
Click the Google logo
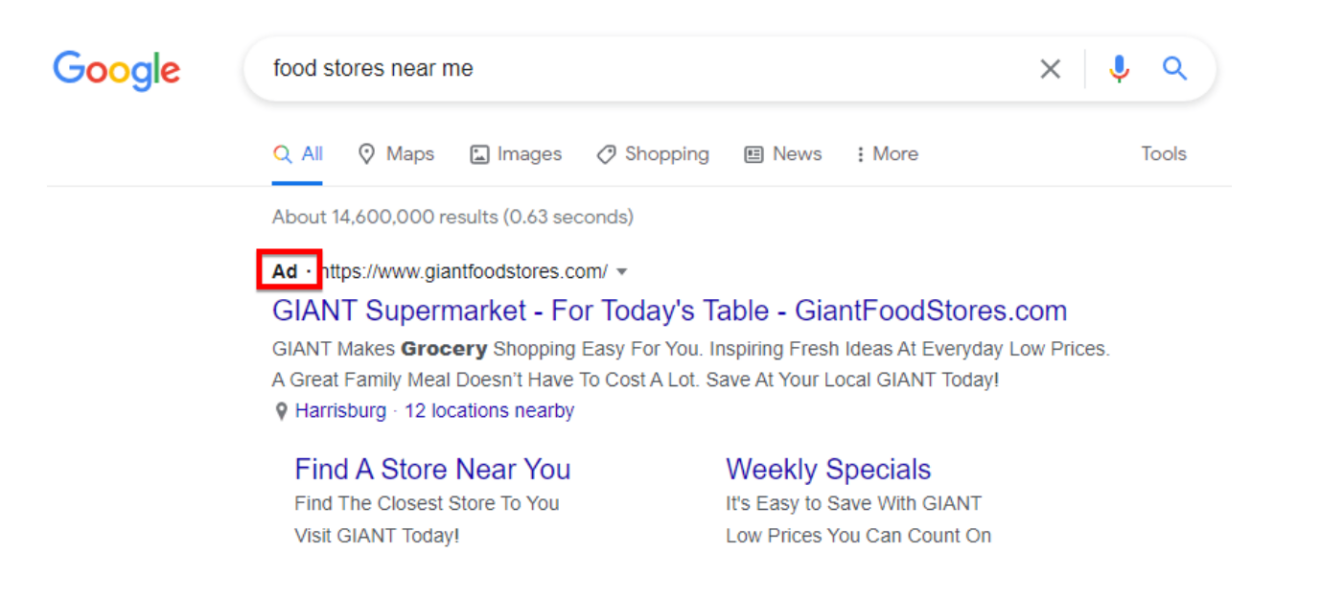[x=116, y=70]
